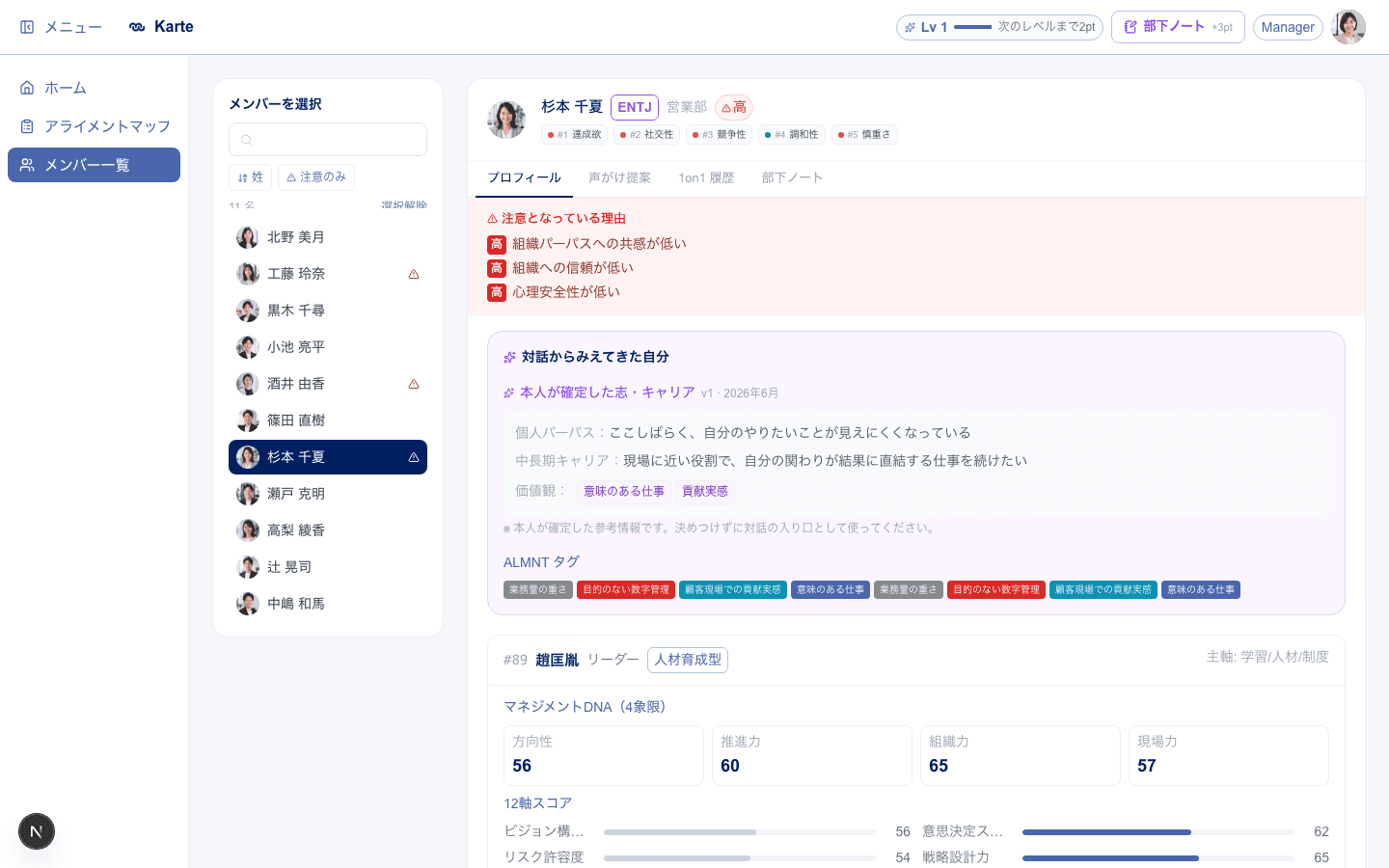Click the 注意となっている理由 warning icon
The width and height of the screenshot is (1389, 868).
pos(492,219)
